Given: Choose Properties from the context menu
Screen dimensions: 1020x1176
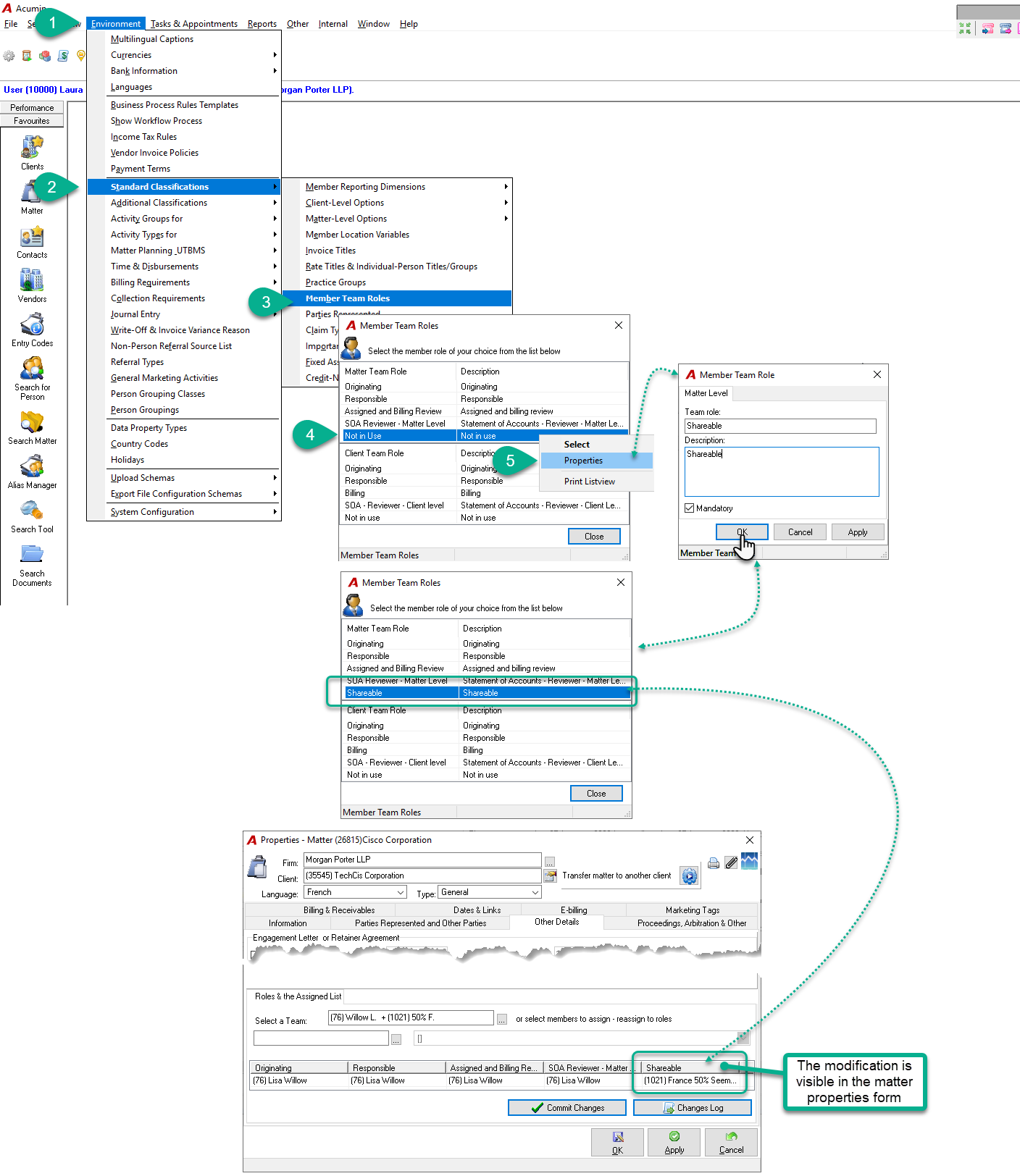Looking at the screenshot, I should [597, 461].
